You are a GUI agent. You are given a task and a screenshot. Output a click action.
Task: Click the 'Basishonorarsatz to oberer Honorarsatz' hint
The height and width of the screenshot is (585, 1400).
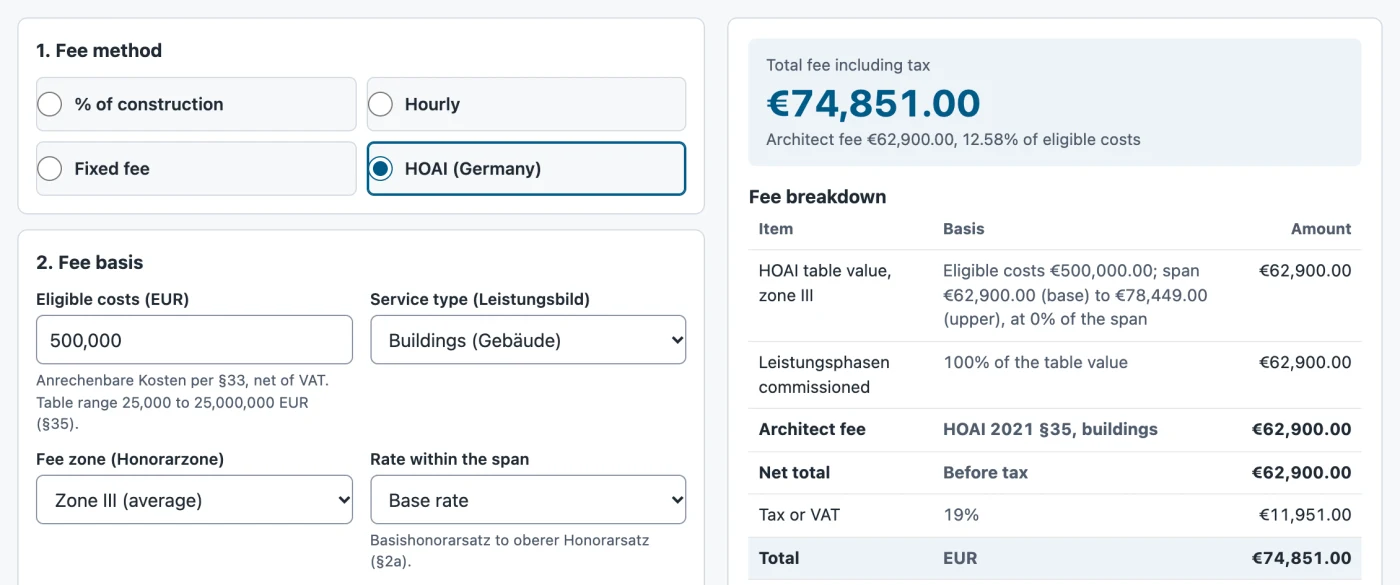point(510,550)
